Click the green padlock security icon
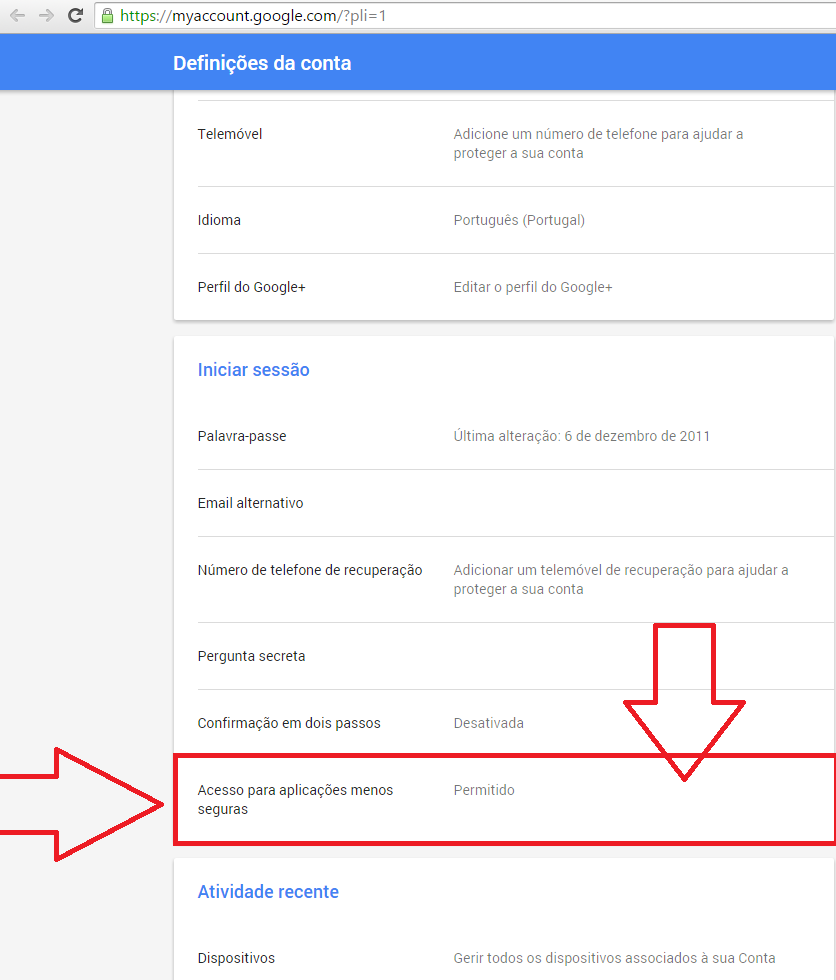The width and height of the screenshot is (836, 980). pyautogui.click(x=108, y=16)
